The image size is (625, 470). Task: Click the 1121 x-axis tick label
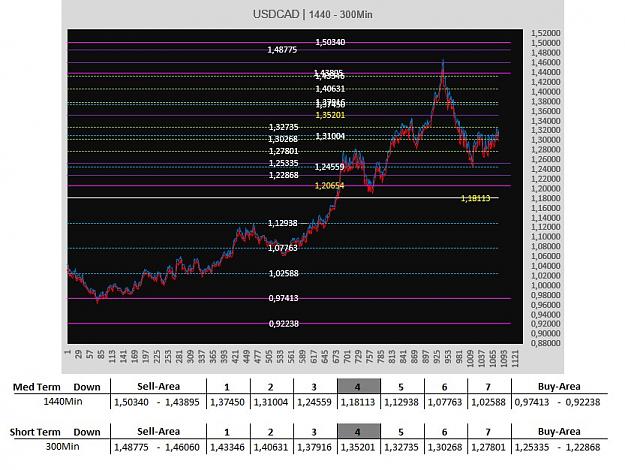[x=516, y=358]
